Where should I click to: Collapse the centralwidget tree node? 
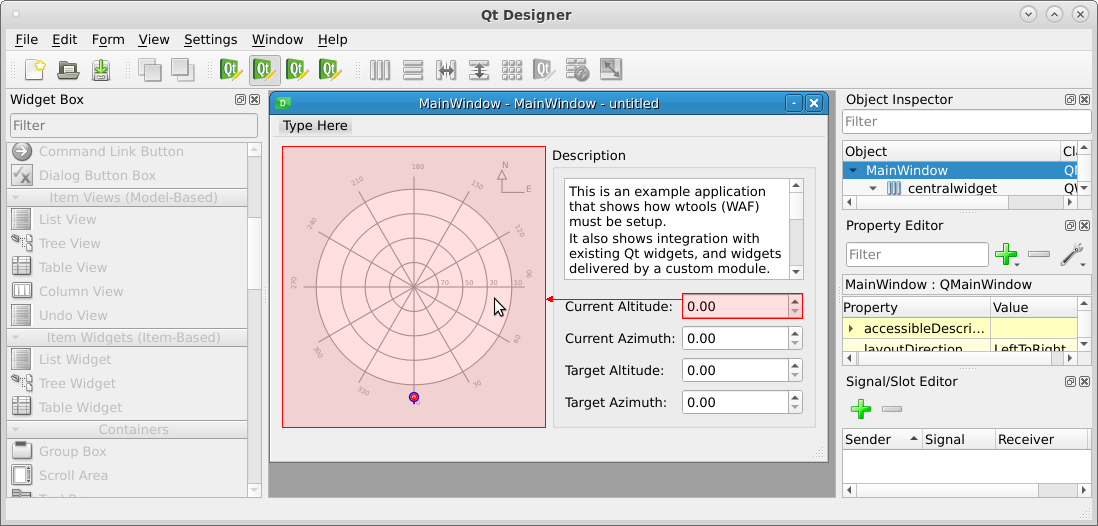point(873,189)
